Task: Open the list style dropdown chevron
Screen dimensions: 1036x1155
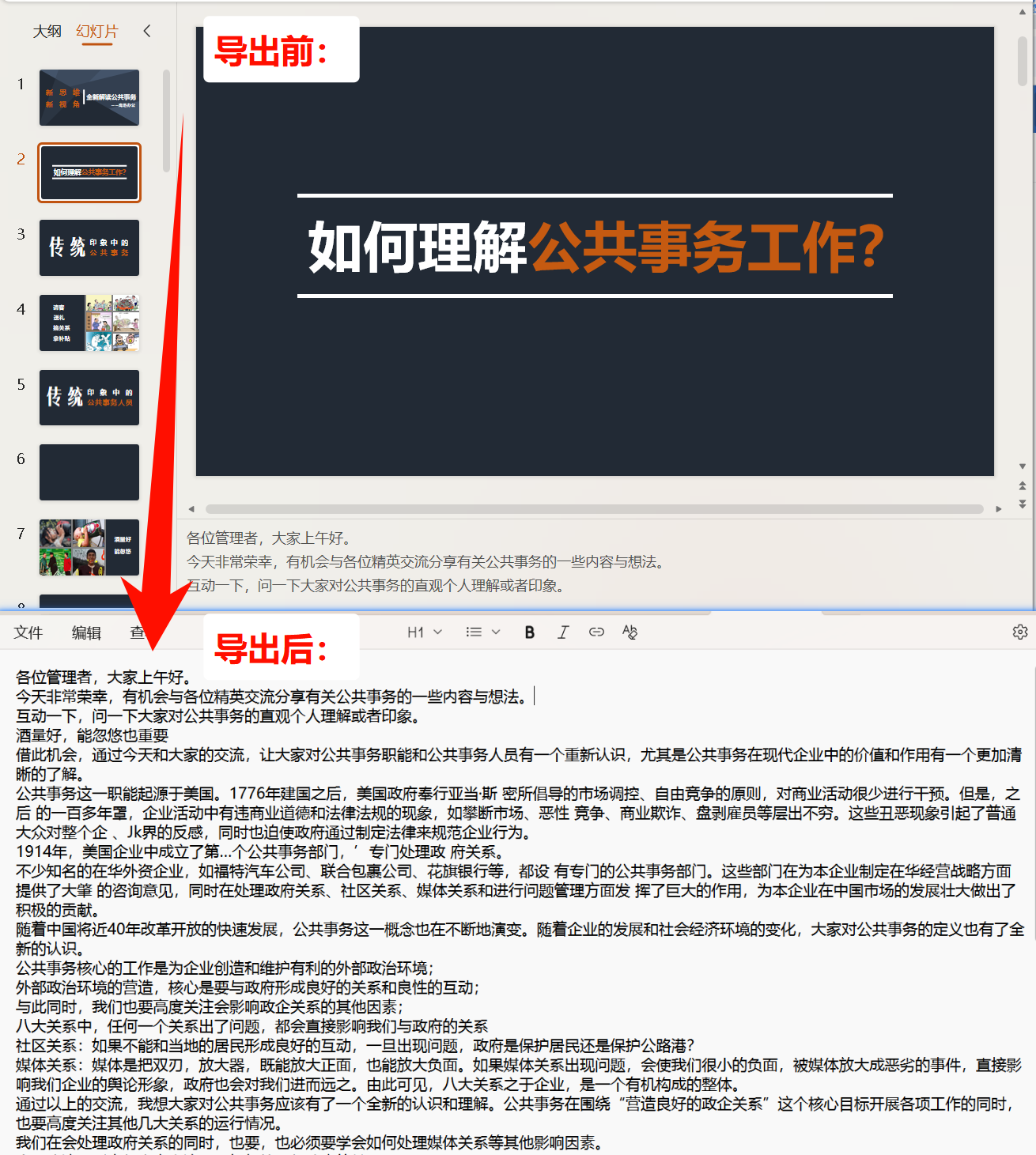Action: [497, 632]
